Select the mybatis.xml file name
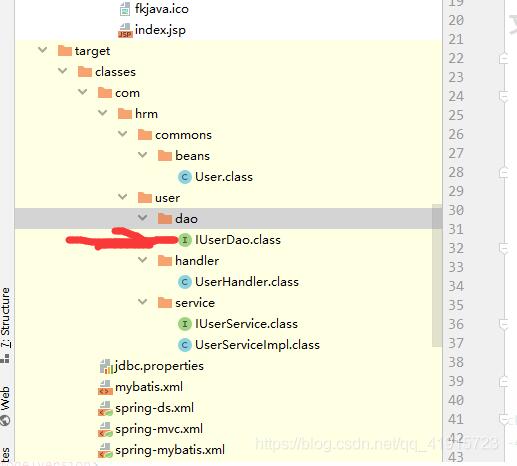Viewport: 517px width, 466px height. [x=149, y=387]
